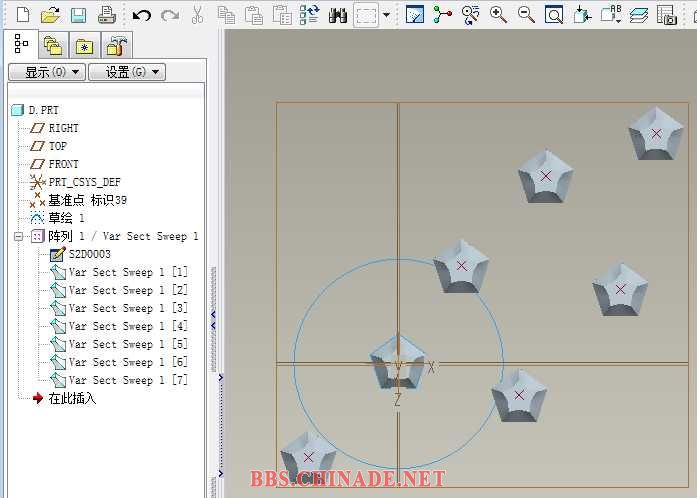Save the model with the floppy disk icon
The image size is (697, 498).
pyautogui.click(x=78, y=15)
